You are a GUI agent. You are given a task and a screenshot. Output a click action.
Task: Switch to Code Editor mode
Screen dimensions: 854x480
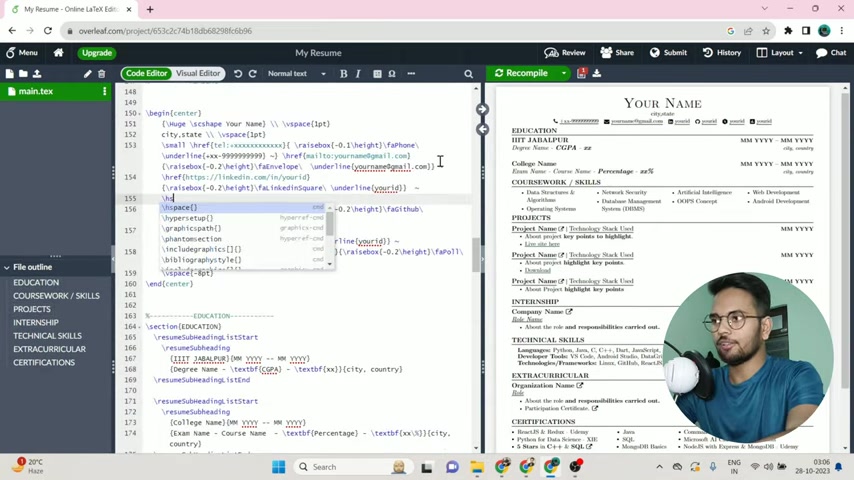(x=146, y=73)
